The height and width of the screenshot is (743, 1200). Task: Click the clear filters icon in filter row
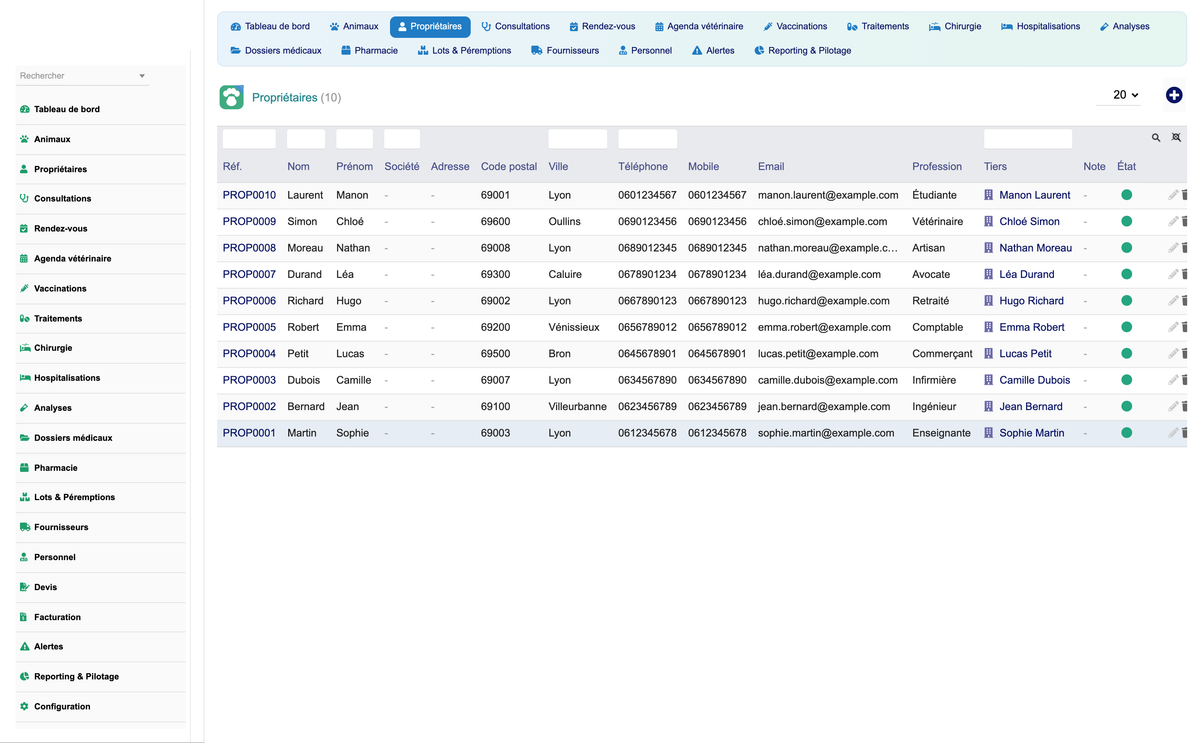[x=1176, y=138]
